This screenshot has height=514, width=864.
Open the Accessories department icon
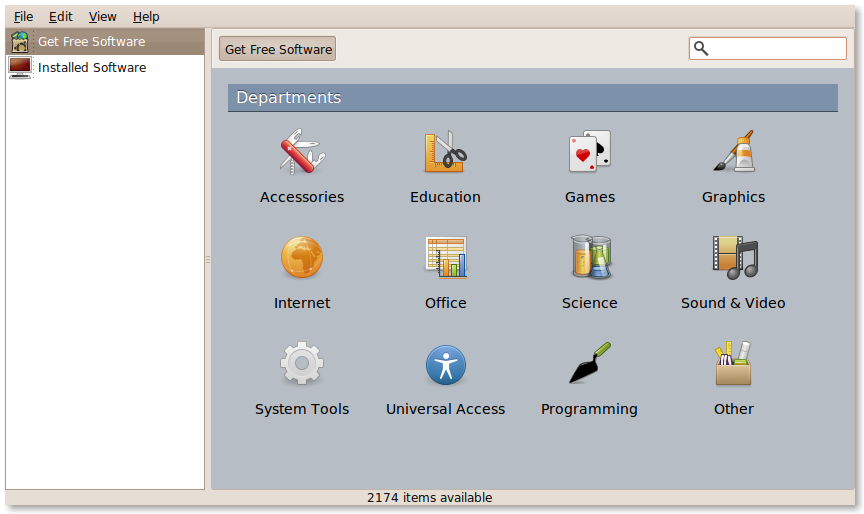(302, 152)
